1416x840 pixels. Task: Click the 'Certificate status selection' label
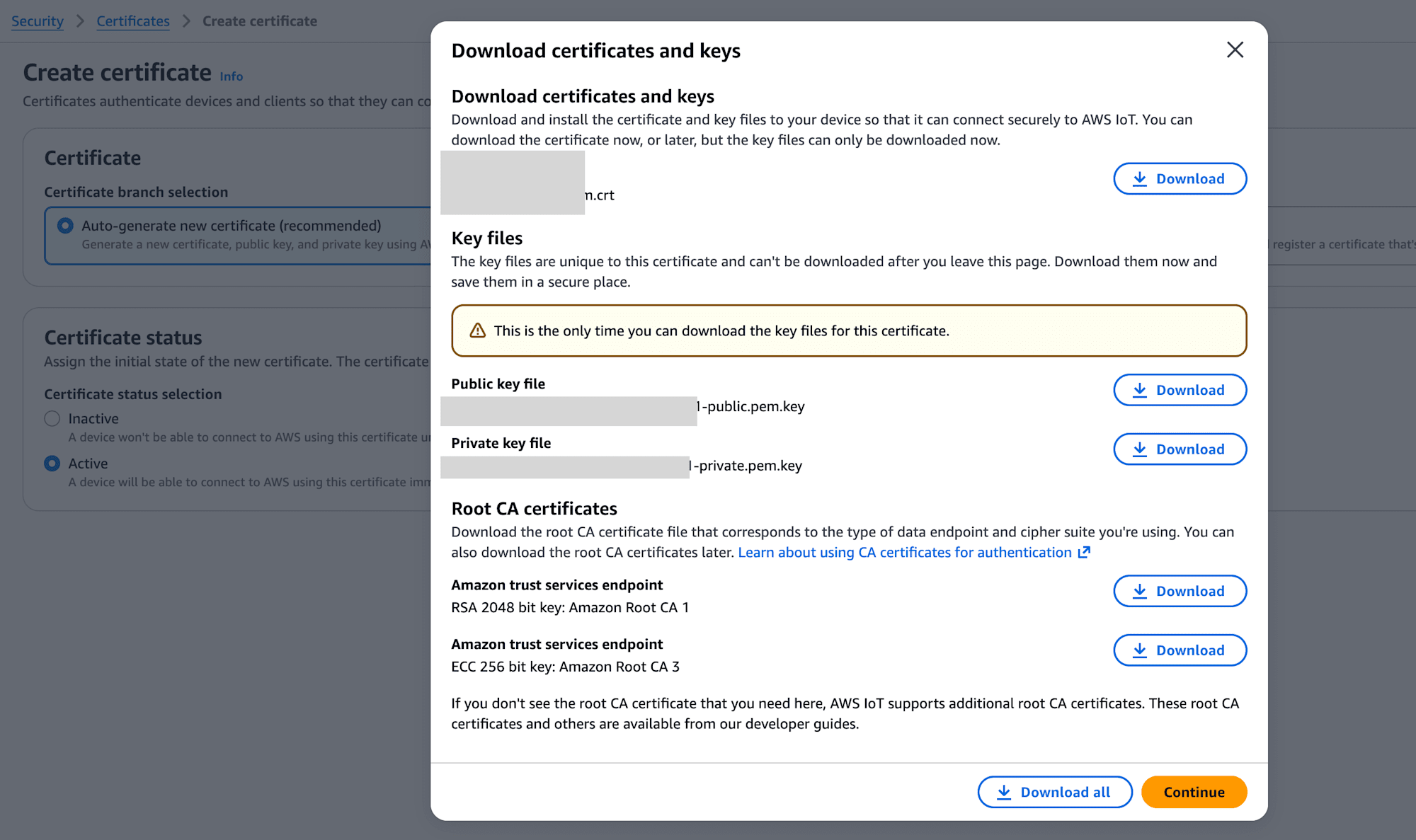pos(133,394)
